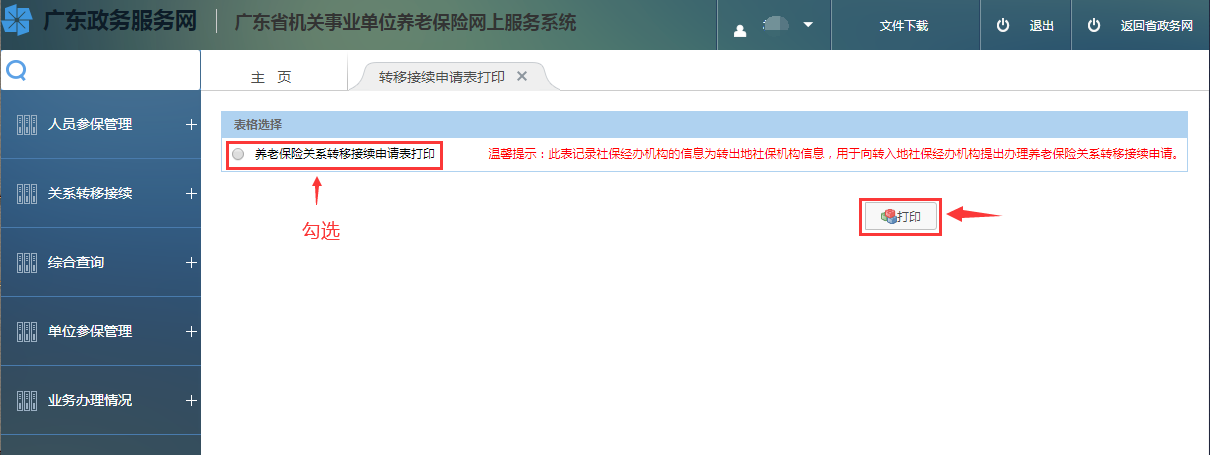Viewport: 1210px width, 455px height.
Task: Open 文件下载 in the top bar
Action: pos(903,26)
